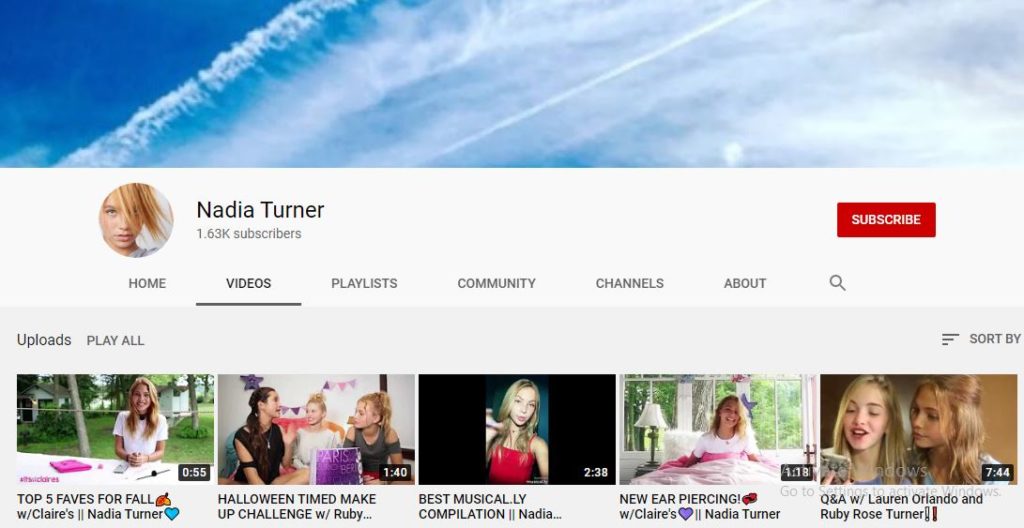Viewport: 1024px width, 528px height.
Task: Open New Ear Piercing video thumbnail
Action: click(x=718, y=429)
